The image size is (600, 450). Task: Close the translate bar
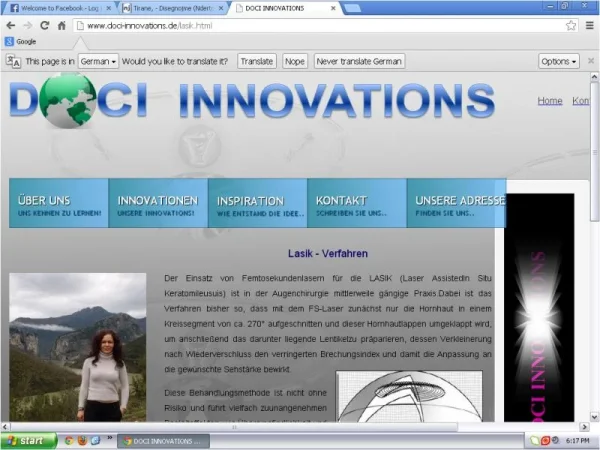tap(590, 61)
